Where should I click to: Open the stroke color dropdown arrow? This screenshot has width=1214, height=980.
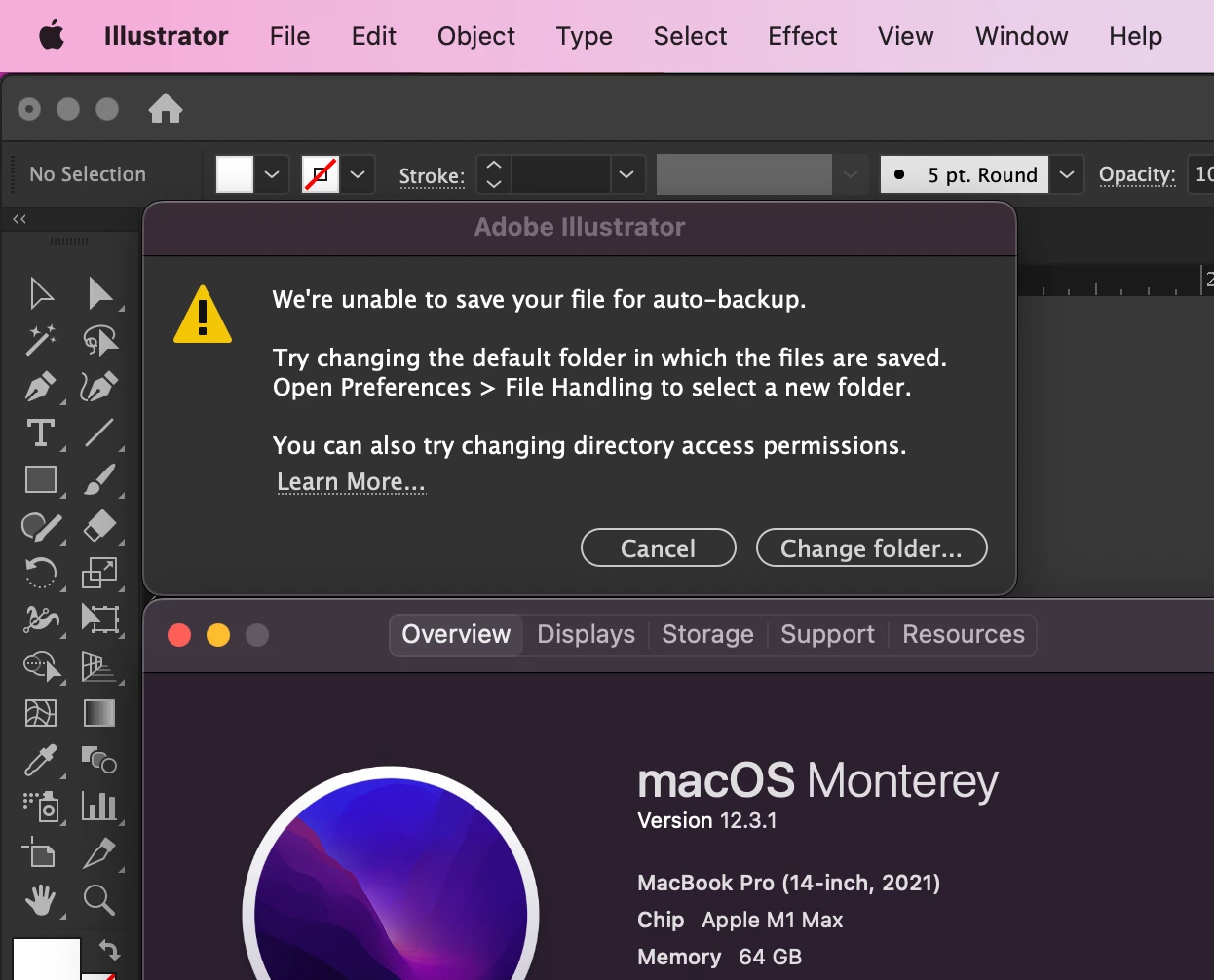click(x=358, y=174)
